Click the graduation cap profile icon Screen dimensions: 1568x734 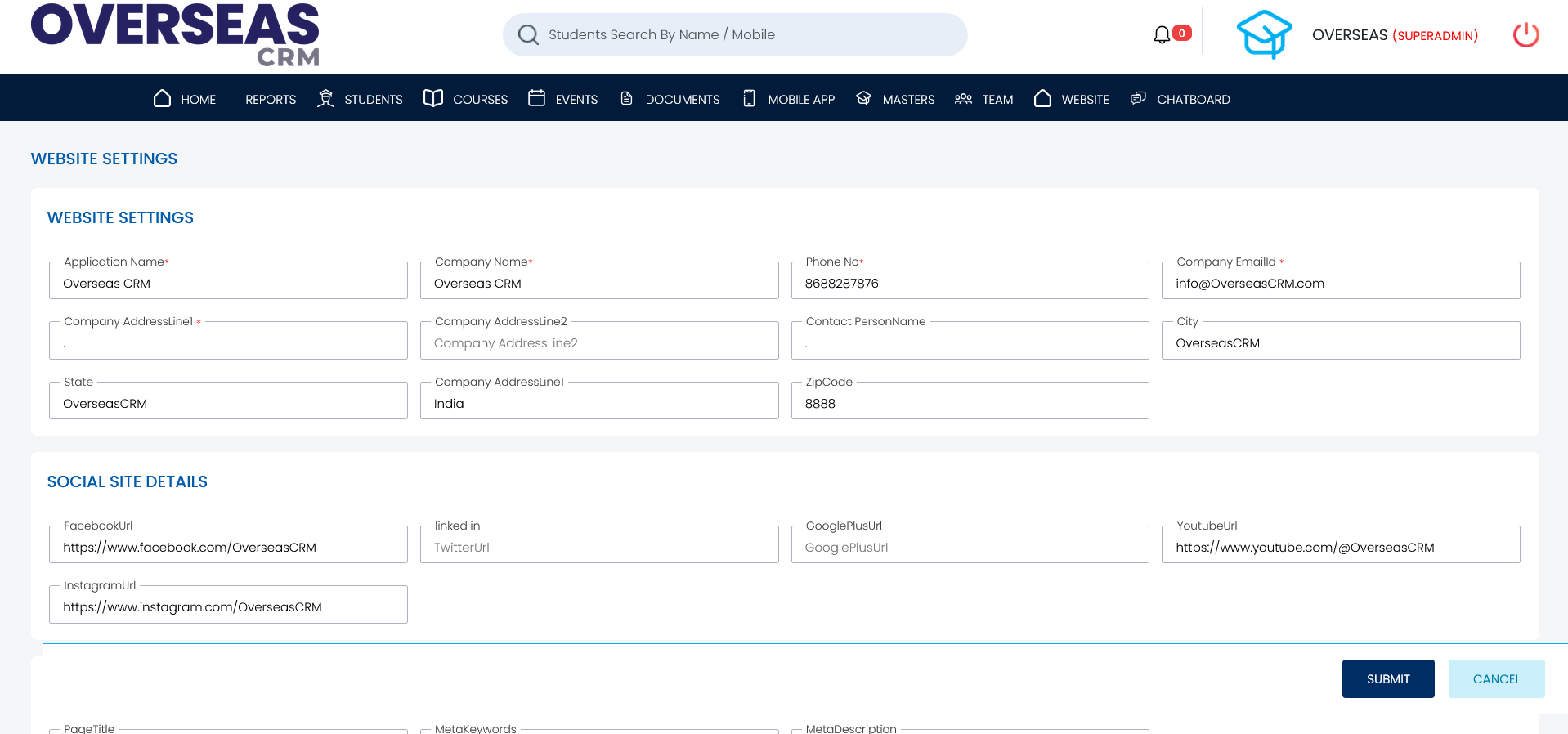1263,34
